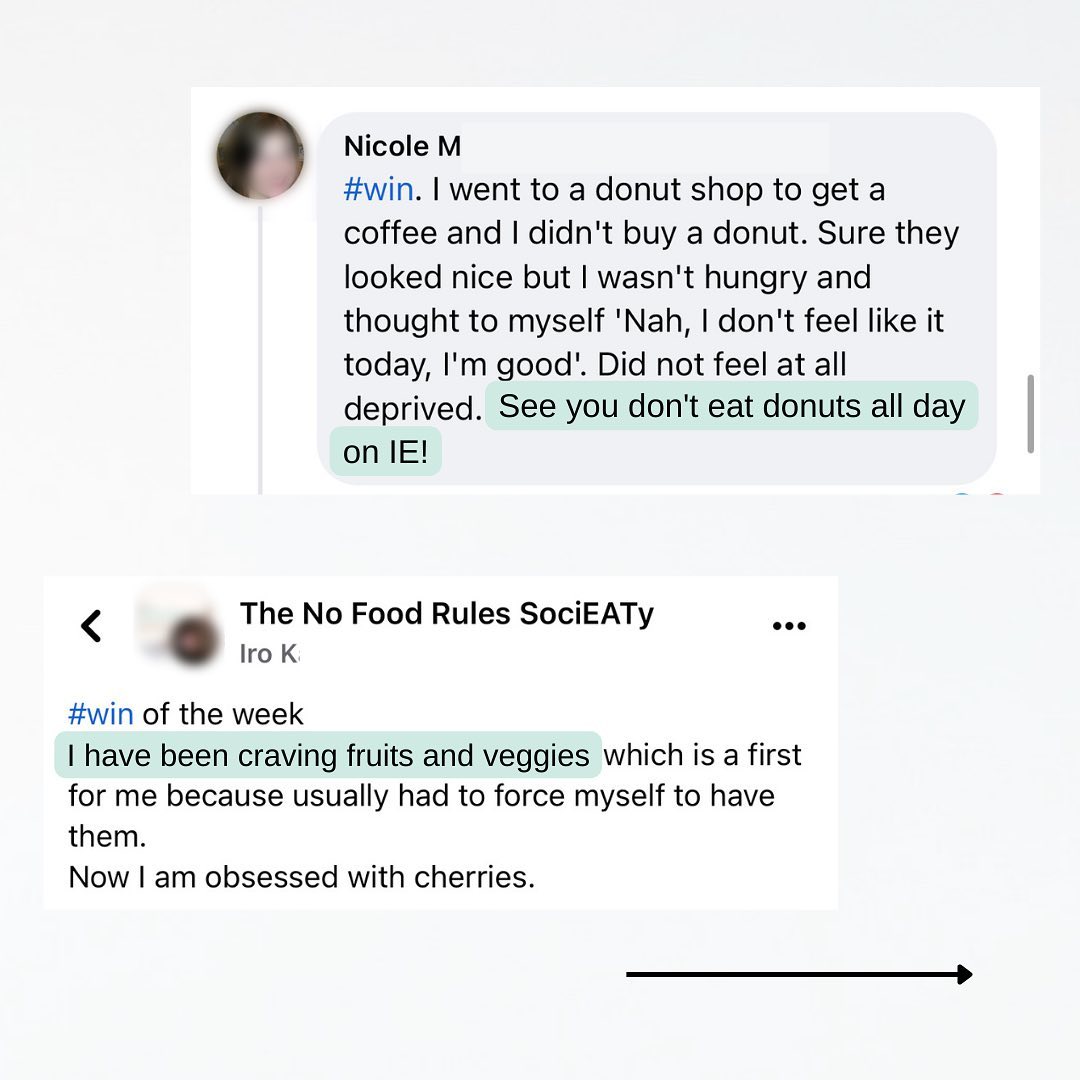
Task: Click the comment thread line below the avatar
Action: (x=260, y=350)
